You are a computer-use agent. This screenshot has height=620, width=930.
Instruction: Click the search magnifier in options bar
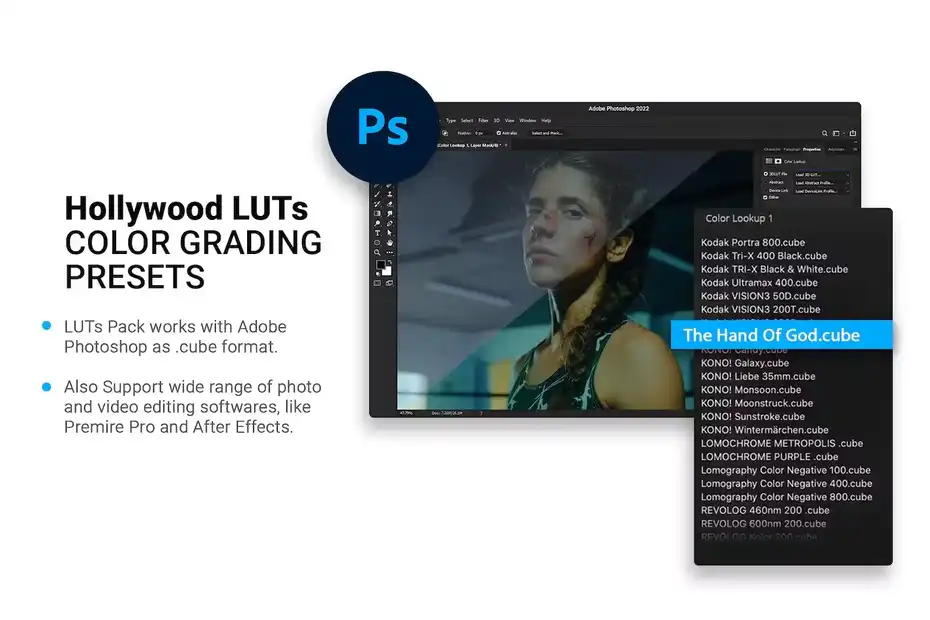(x=824, y=133)
